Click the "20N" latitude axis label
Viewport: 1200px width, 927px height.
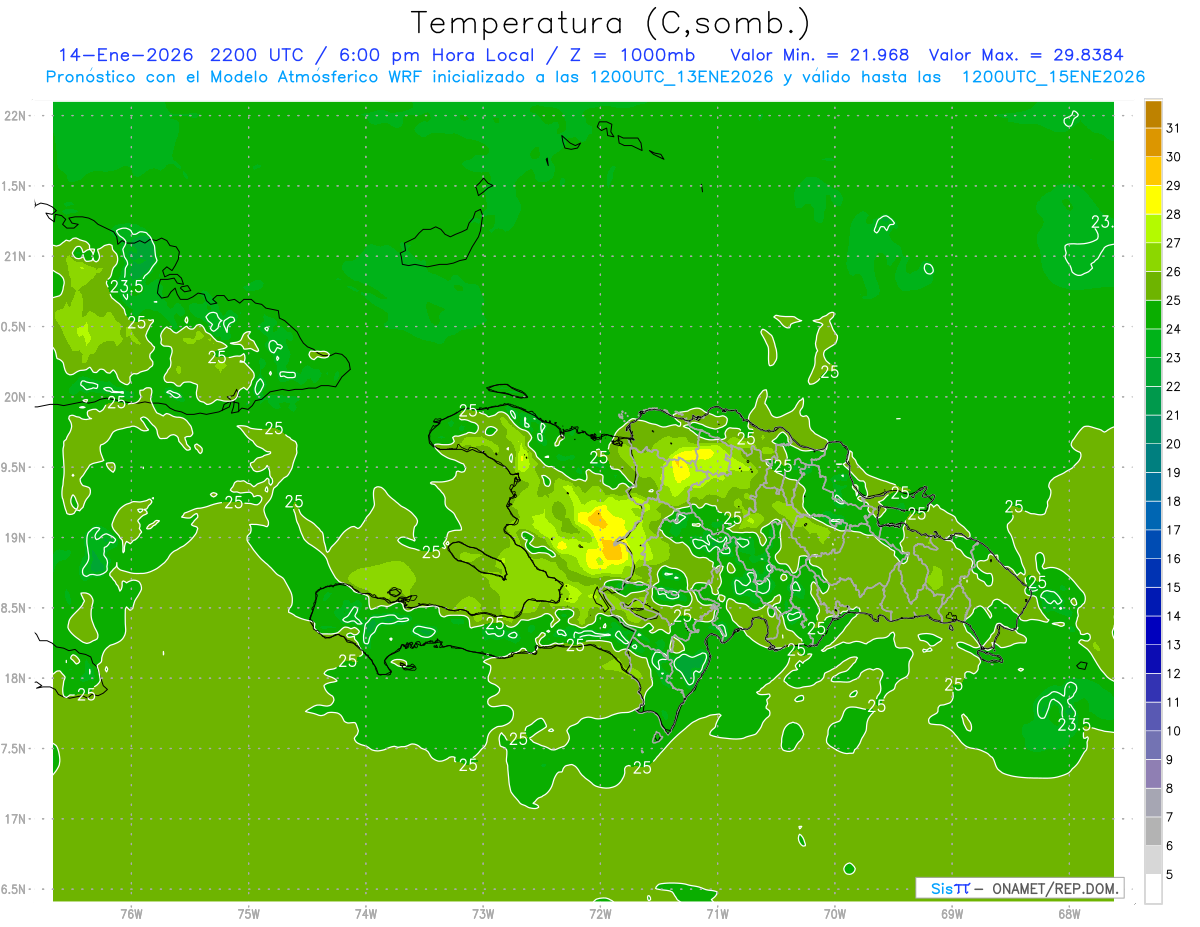[17, 397]
